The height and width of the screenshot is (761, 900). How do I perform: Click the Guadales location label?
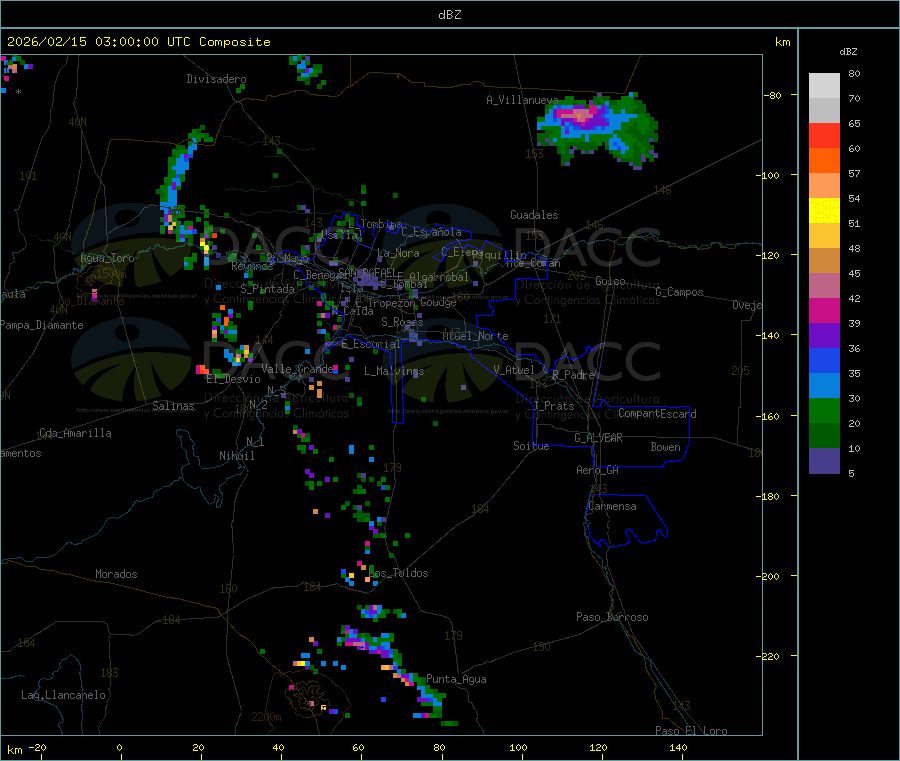coord(534,215)
